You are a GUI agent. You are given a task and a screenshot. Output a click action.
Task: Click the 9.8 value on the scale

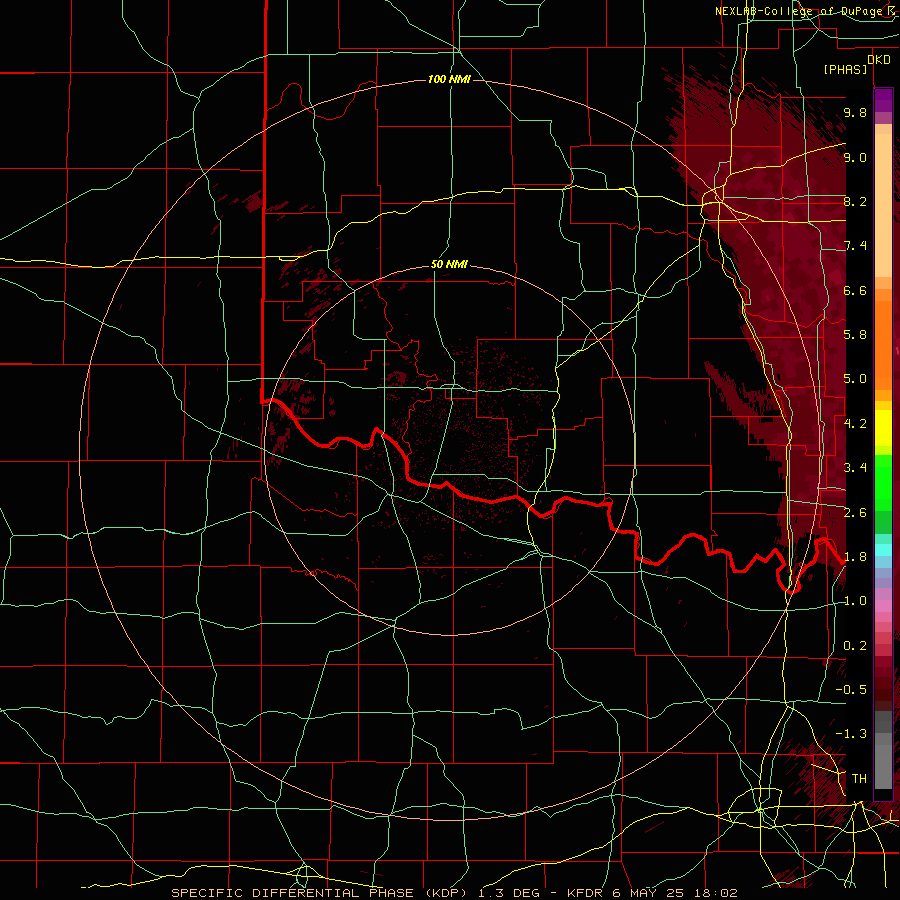coord(855,113)
